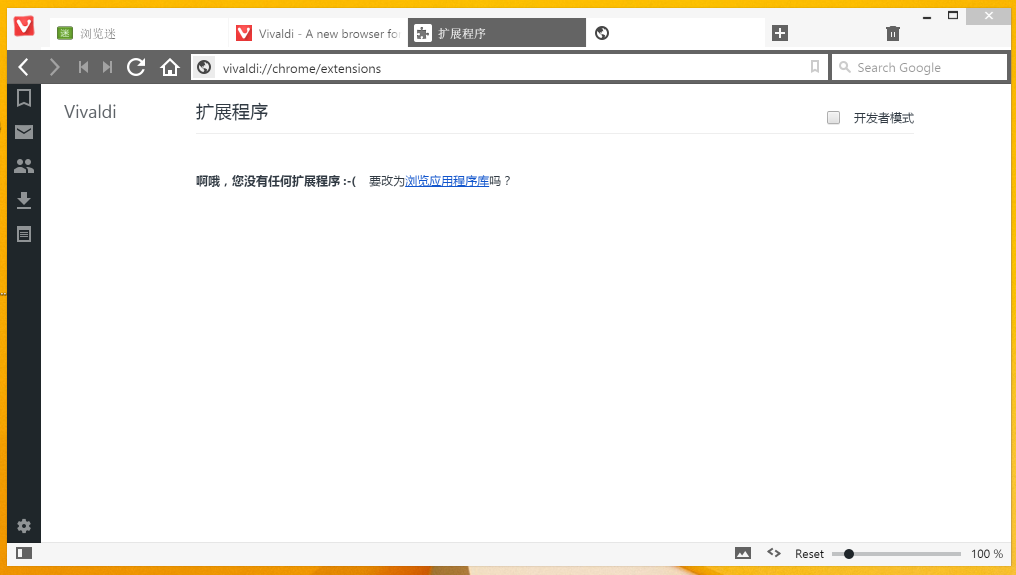Maximize the browser window
This screenshot has height=575, width=1016.
pyautogui.click(x=952, y=16)
